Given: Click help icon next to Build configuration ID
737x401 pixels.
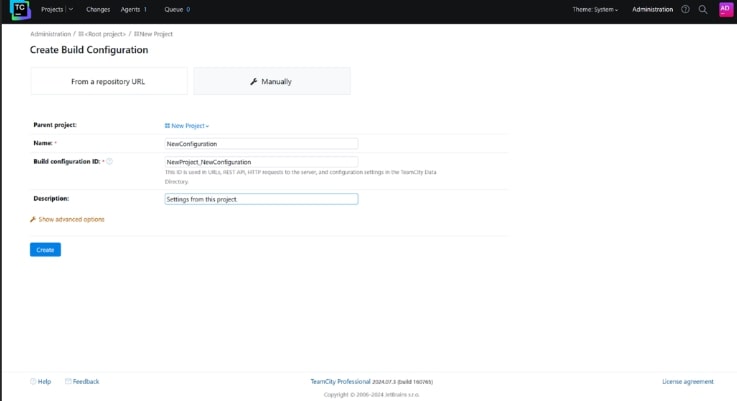Looking at the screenshot, I should point(110,161).
